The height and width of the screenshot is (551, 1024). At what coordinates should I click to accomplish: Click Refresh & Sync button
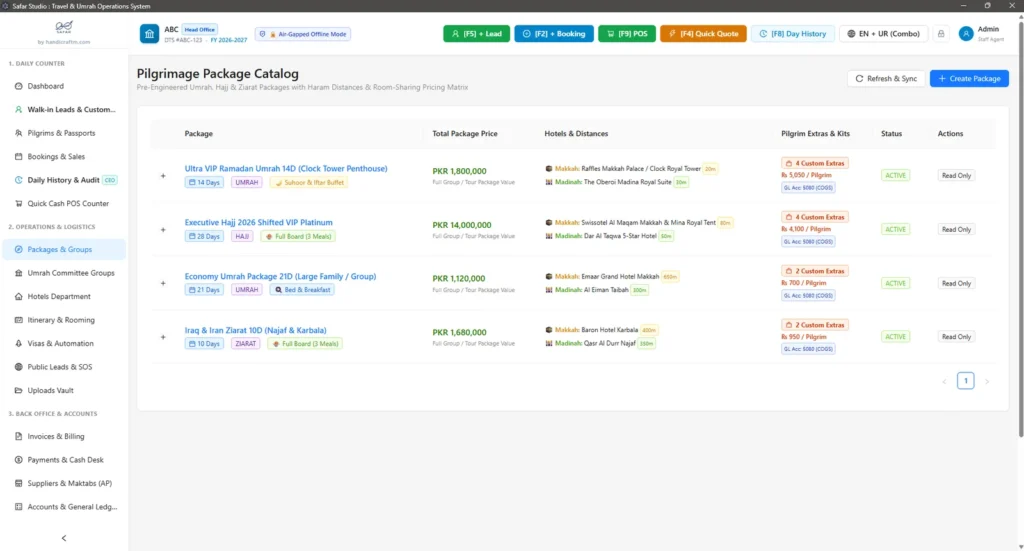(886, 78)
